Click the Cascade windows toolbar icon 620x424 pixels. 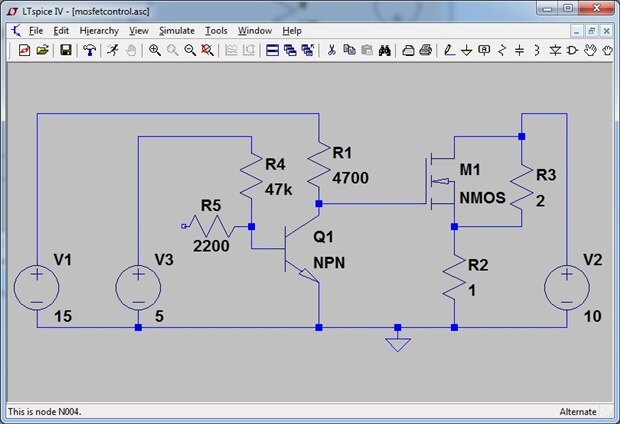[290, 50]
